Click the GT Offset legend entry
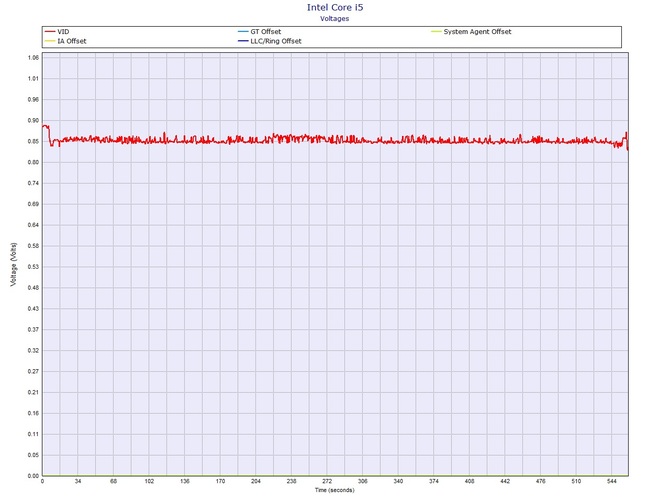The height and width of the screenshot is (502, 670). [x=260, y=32]
